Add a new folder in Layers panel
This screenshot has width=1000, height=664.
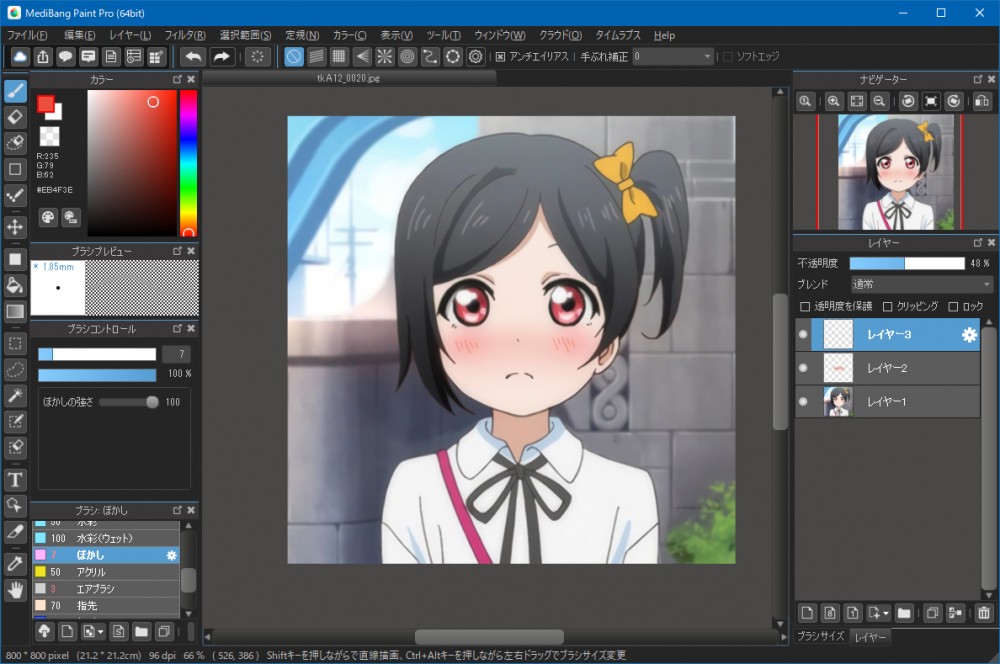point(904,613)
